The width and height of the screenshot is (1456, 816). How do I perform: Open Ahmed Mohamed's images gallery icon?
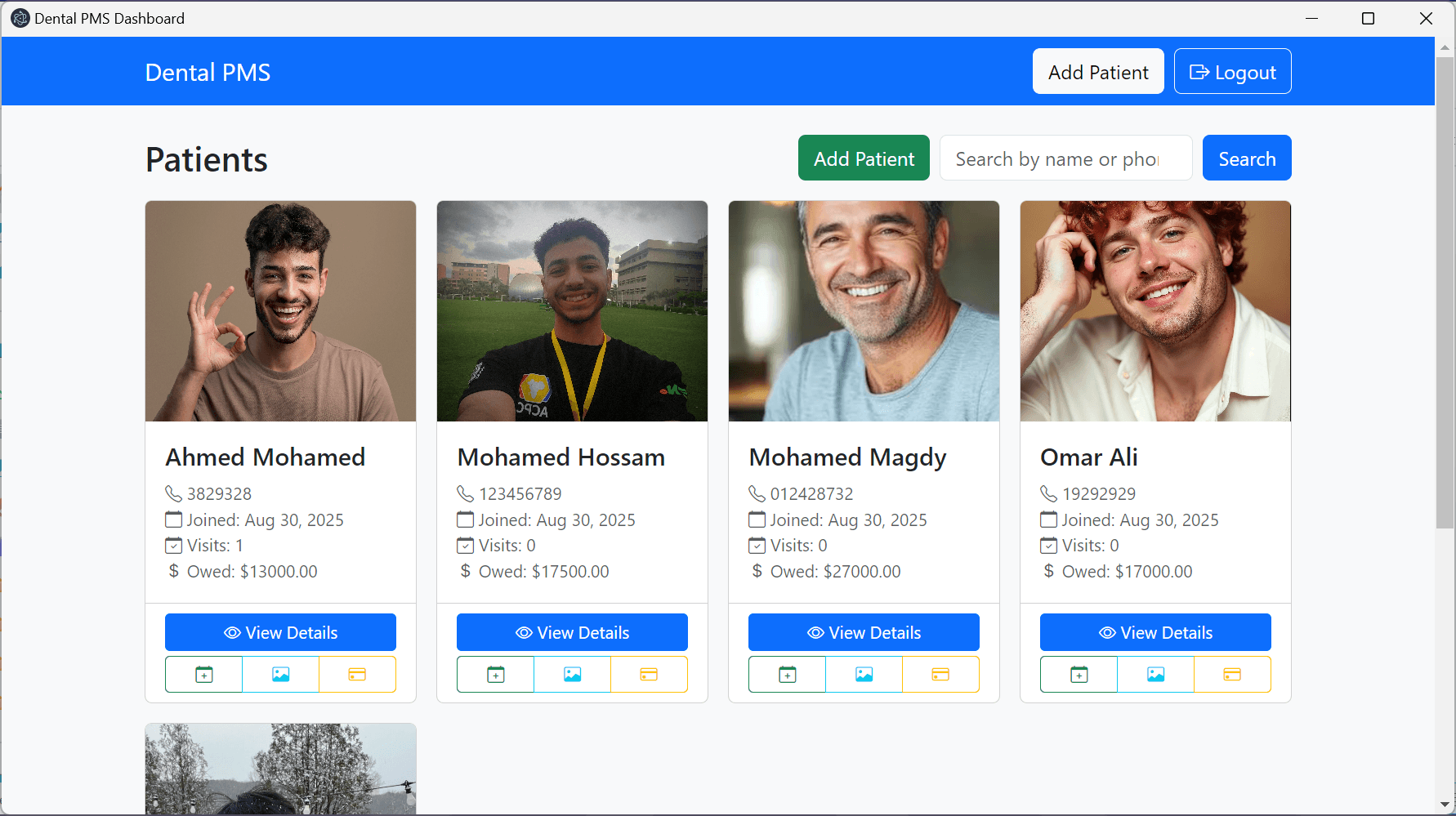[281, 675]
